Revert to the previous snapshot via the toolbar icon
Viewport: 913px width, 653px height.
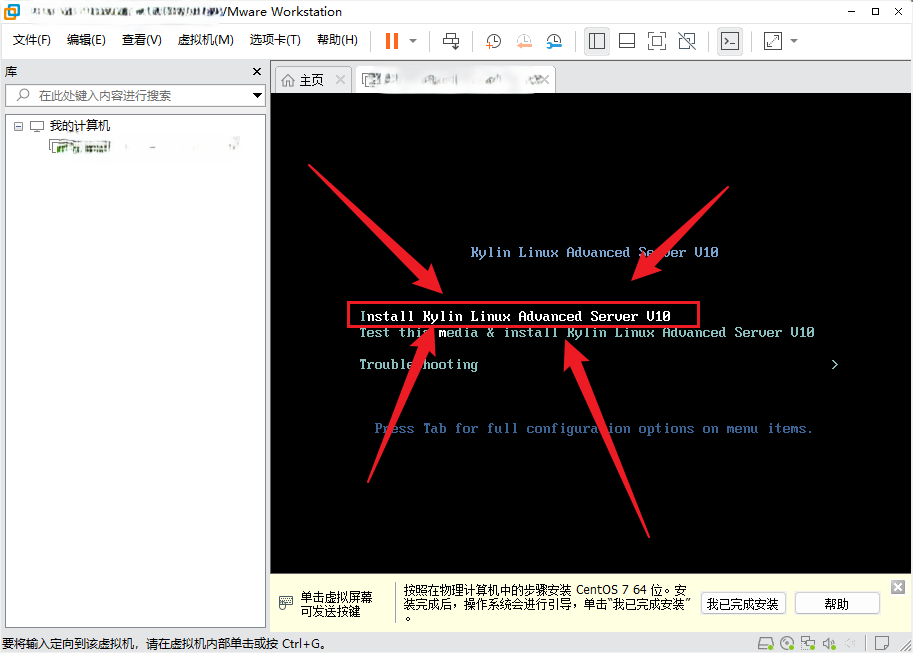point(524,41)
